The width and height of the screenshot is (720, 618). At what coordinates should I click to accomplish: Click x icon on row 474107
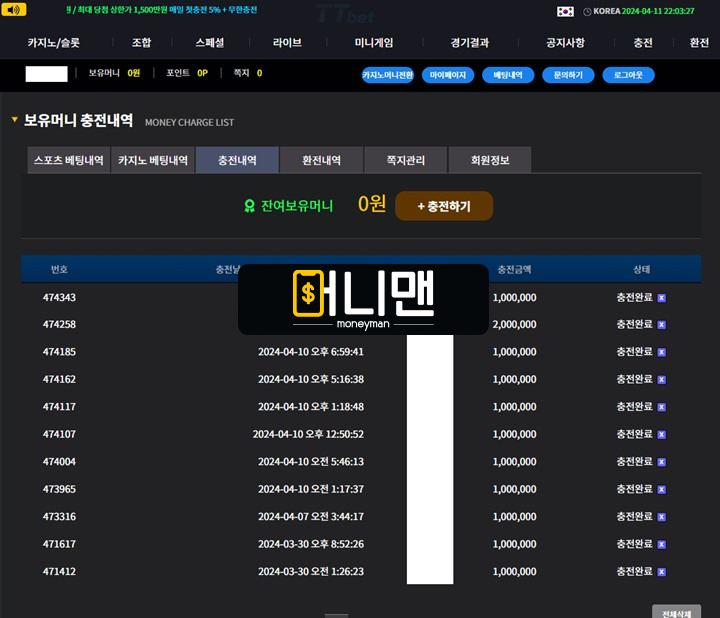661,435
